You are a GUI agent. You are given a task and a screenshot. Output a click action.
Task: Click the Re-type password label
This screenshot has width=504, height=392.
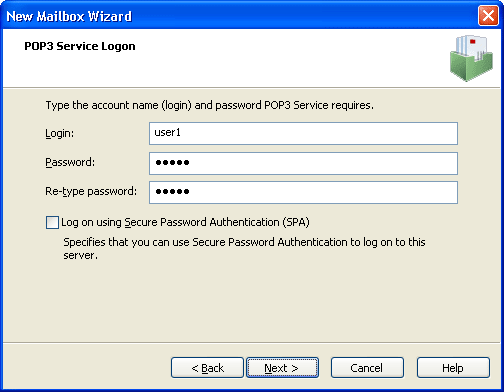pyautogui.click(x=91, y=192)
